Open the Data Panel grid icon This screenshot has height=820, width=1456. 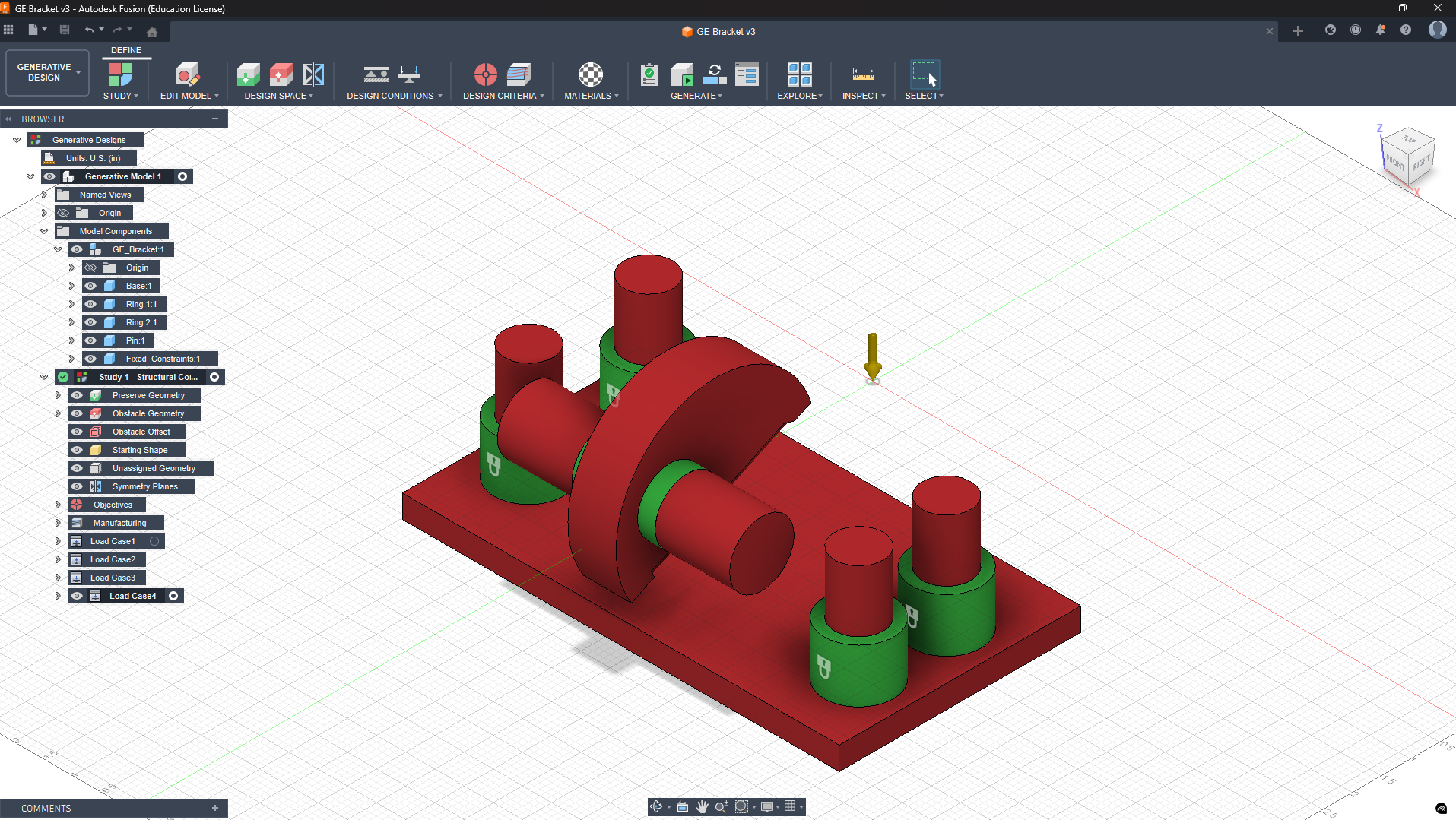point(8,30)
